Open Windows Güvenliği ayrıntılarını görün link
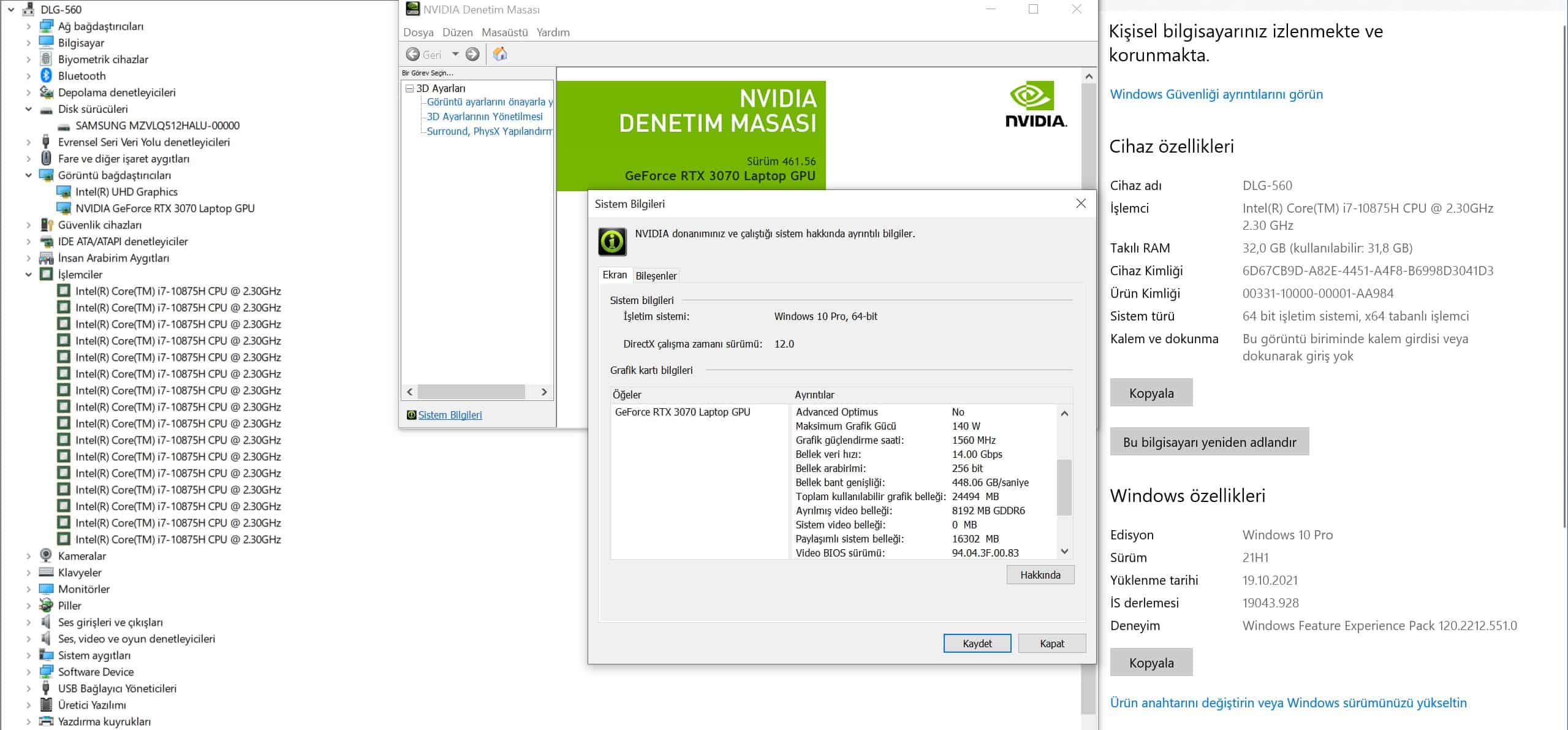1568x730 pixels. coord(1216,94)
